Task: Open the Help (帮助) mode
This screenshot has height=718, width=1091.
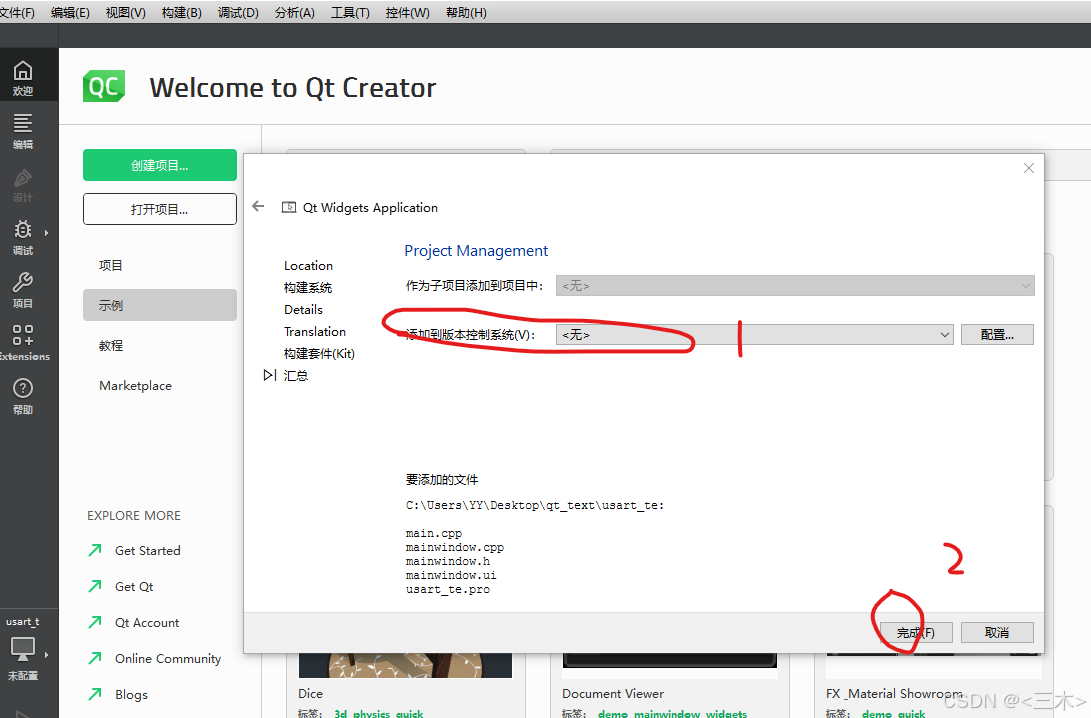Action: pos(23,397)
